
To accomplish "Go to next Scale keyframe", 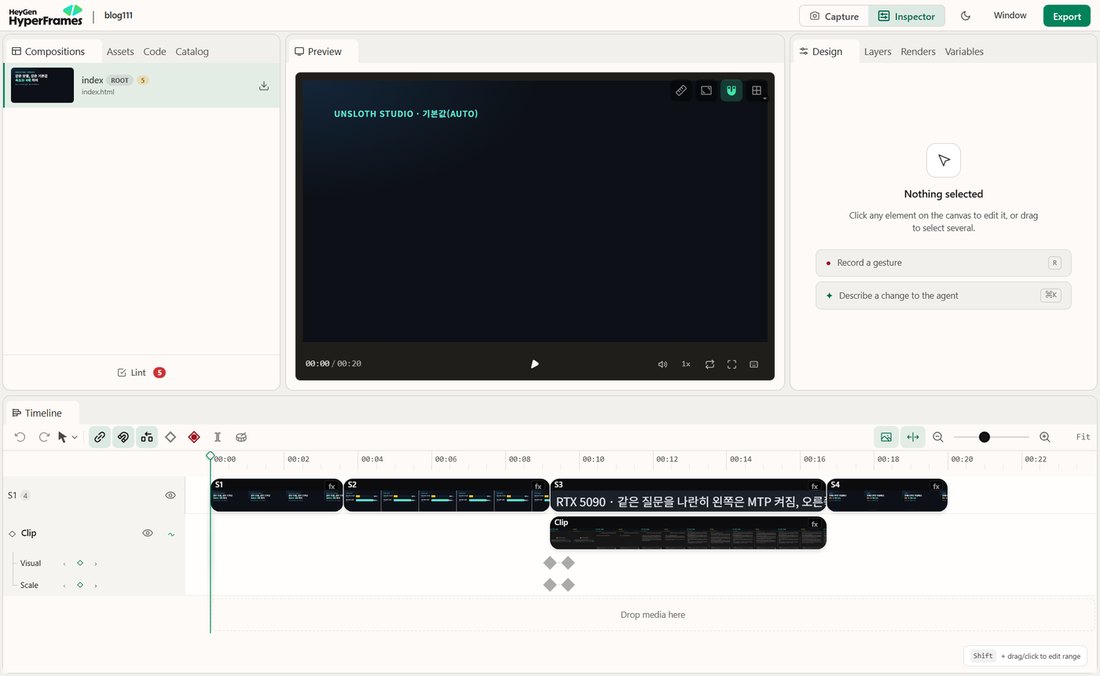I will pyautogui.click(x=95, y=585).
